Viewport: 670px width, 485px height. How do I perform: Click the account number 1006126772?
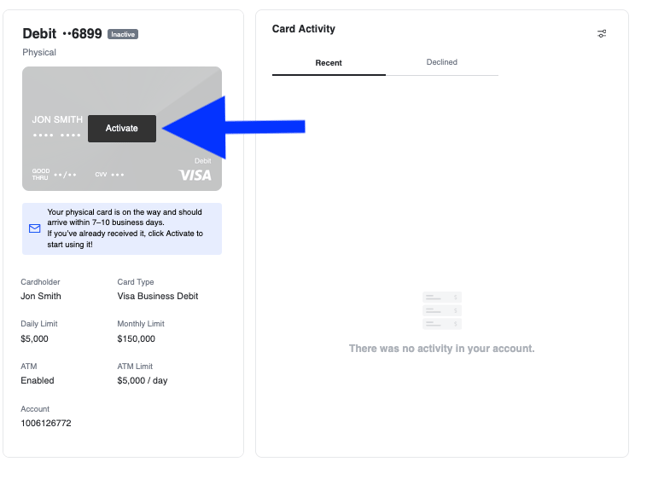coord(46,423)
